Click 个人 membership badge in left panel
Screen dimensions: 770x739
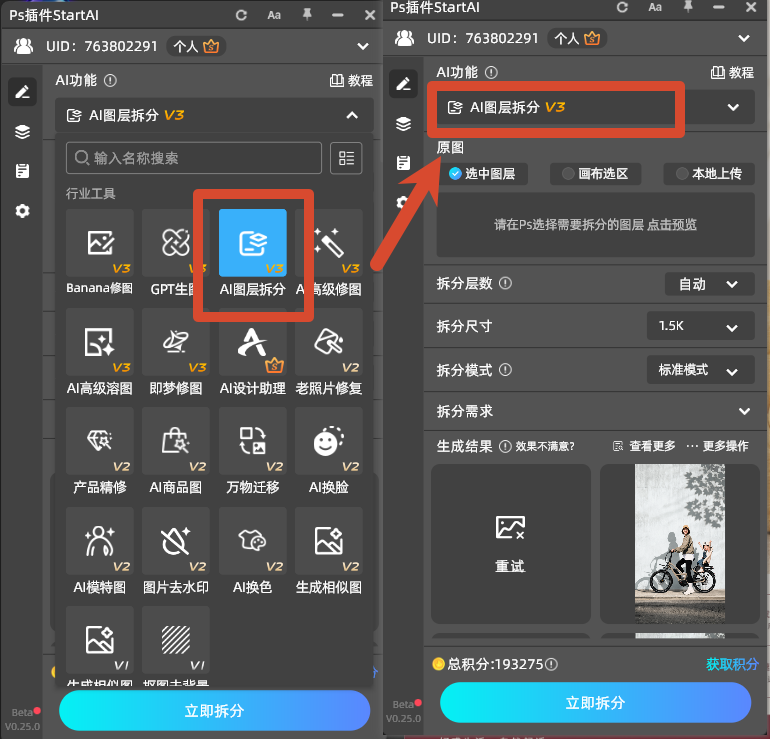tap(196, 46)
